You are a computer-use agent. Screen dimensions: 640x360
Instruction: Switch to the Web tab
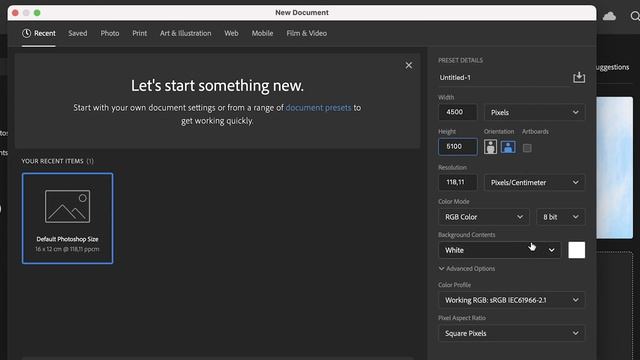point(231,33)
